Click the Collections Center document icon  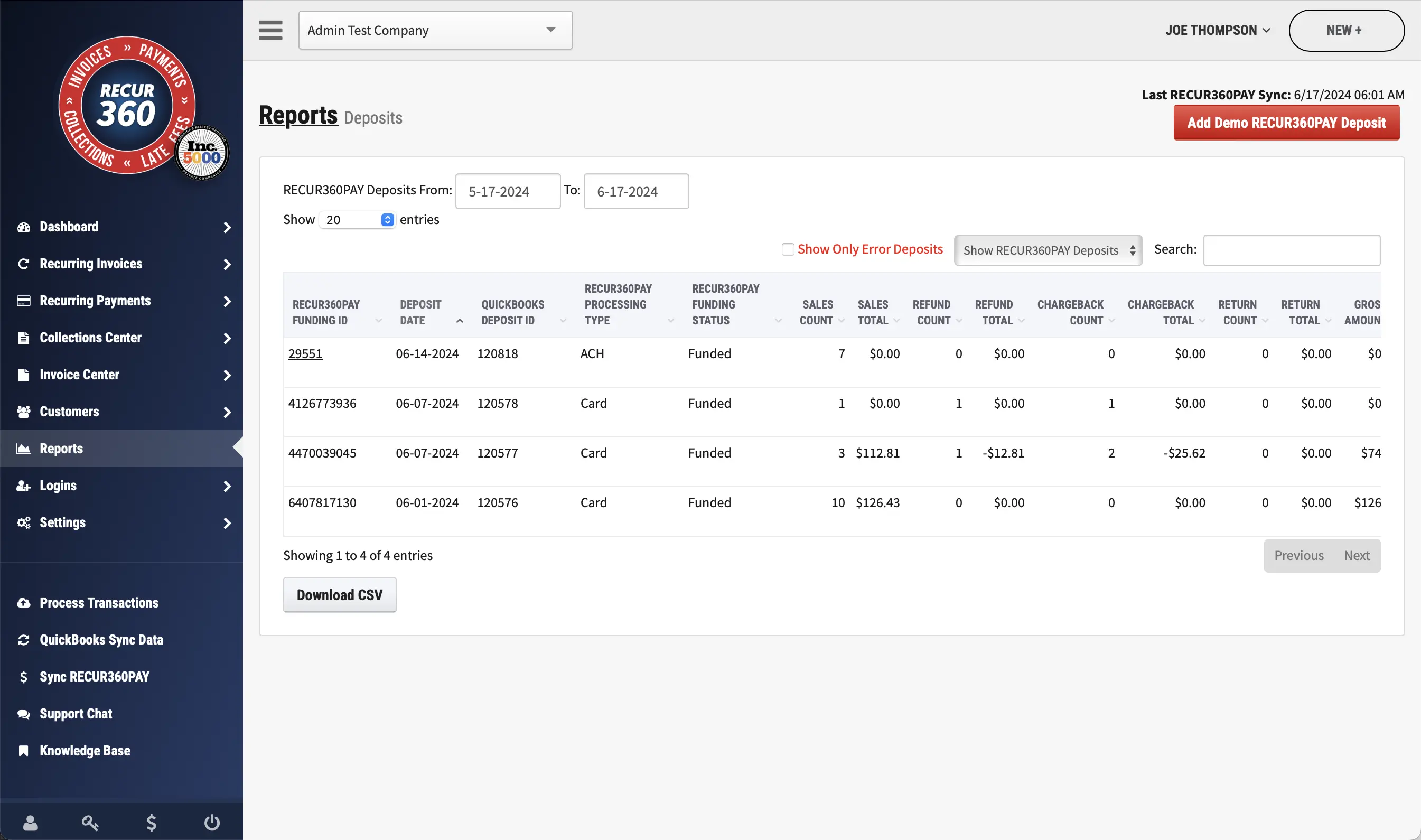pos(23,338)
